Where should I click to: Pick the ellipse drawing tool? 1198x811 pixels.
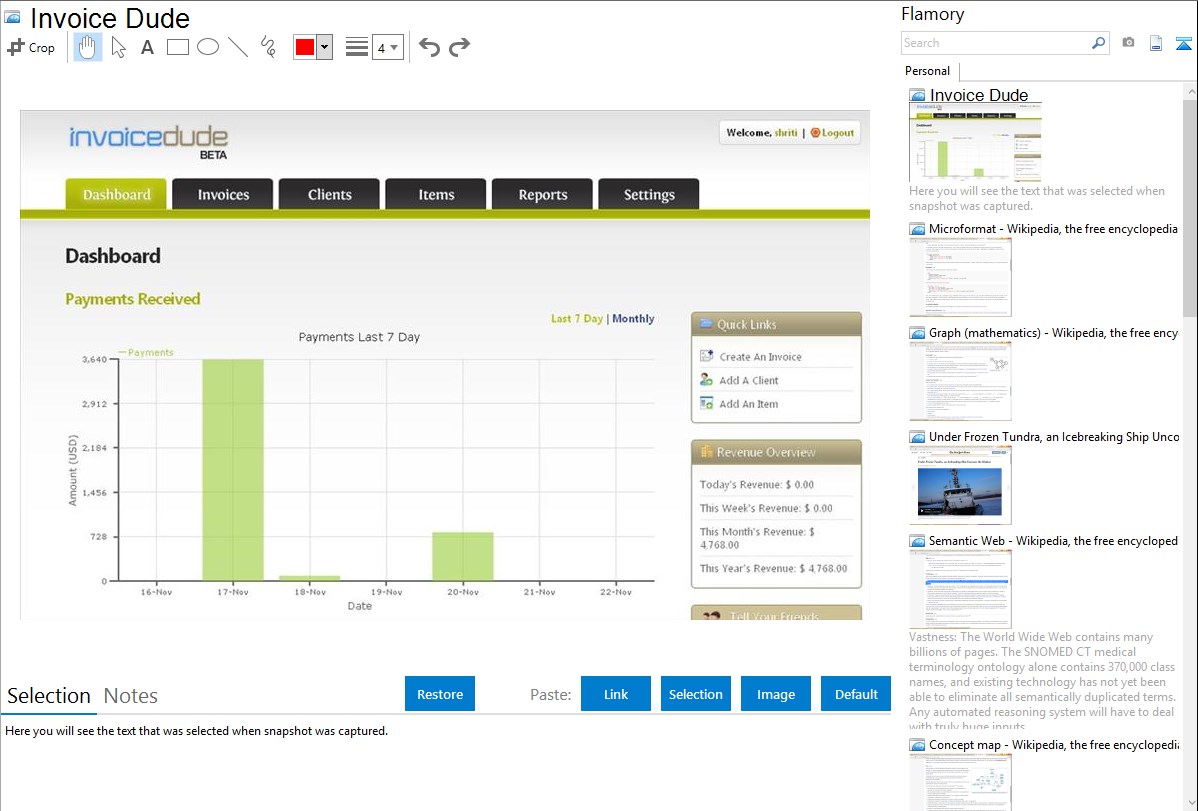[208, 47]
